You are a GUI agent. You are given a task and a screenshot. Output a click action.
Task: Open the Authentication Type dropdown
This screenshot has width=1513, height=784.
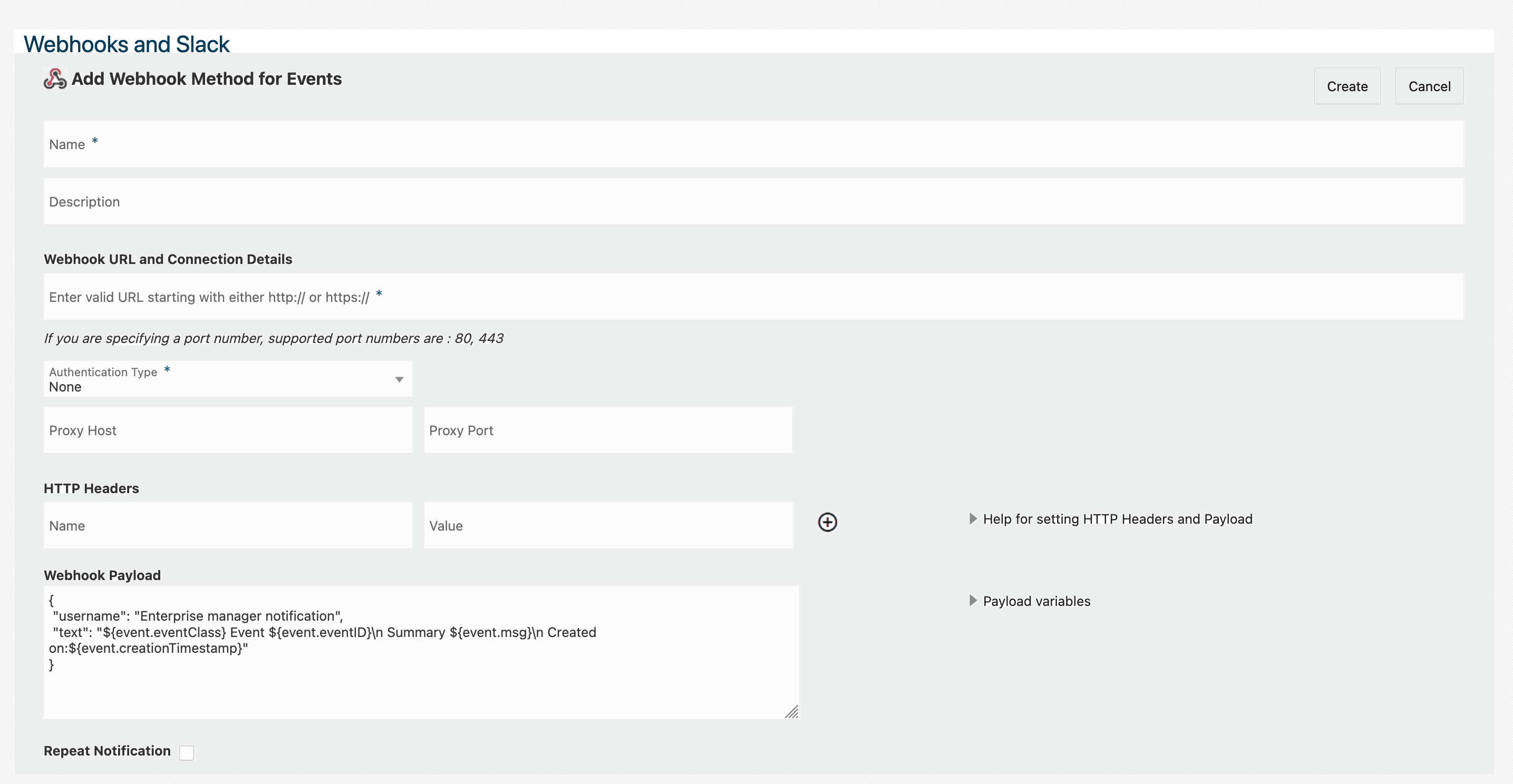(x=227, y=379)
